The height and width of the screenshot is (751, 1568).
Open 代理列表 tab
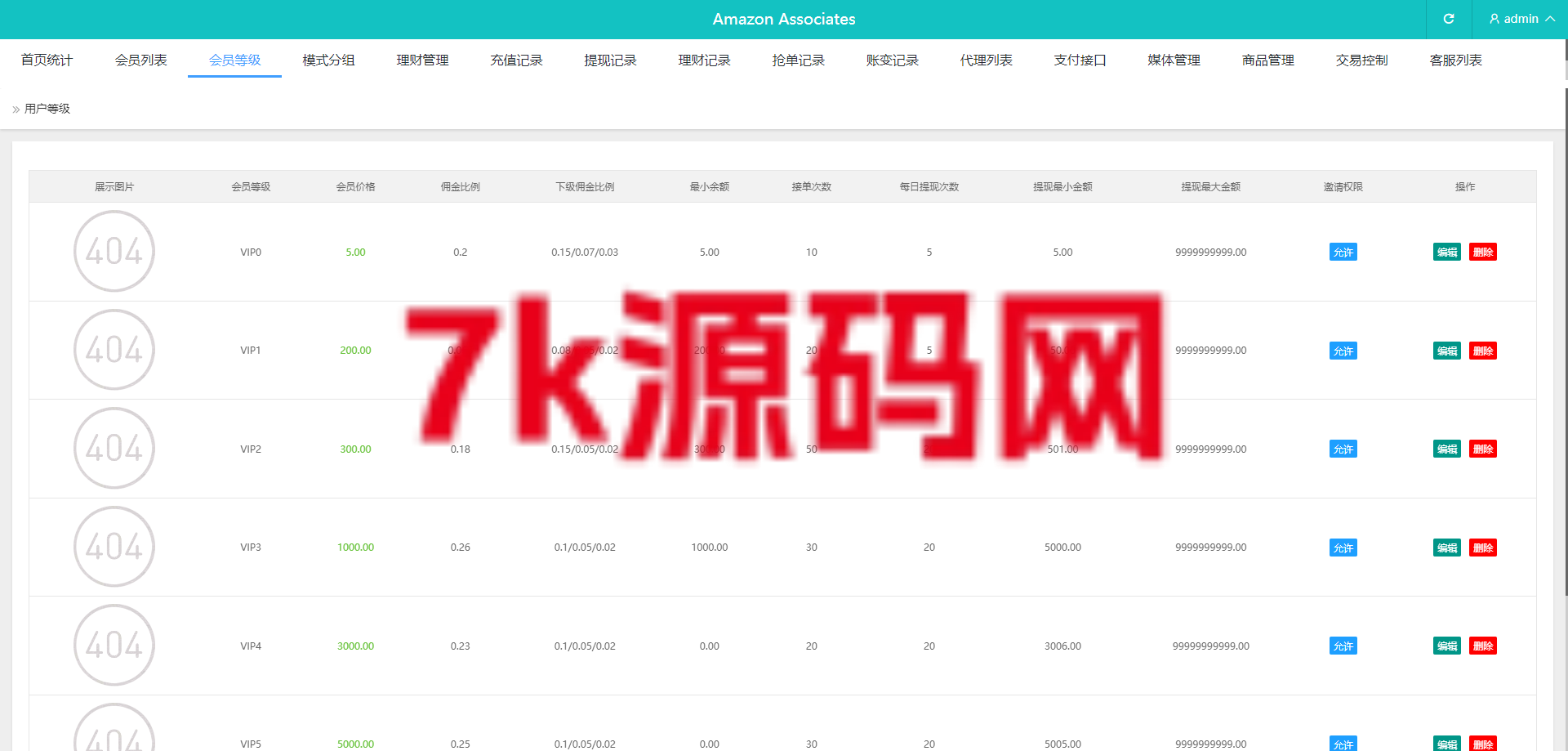[x=986, y=60]
